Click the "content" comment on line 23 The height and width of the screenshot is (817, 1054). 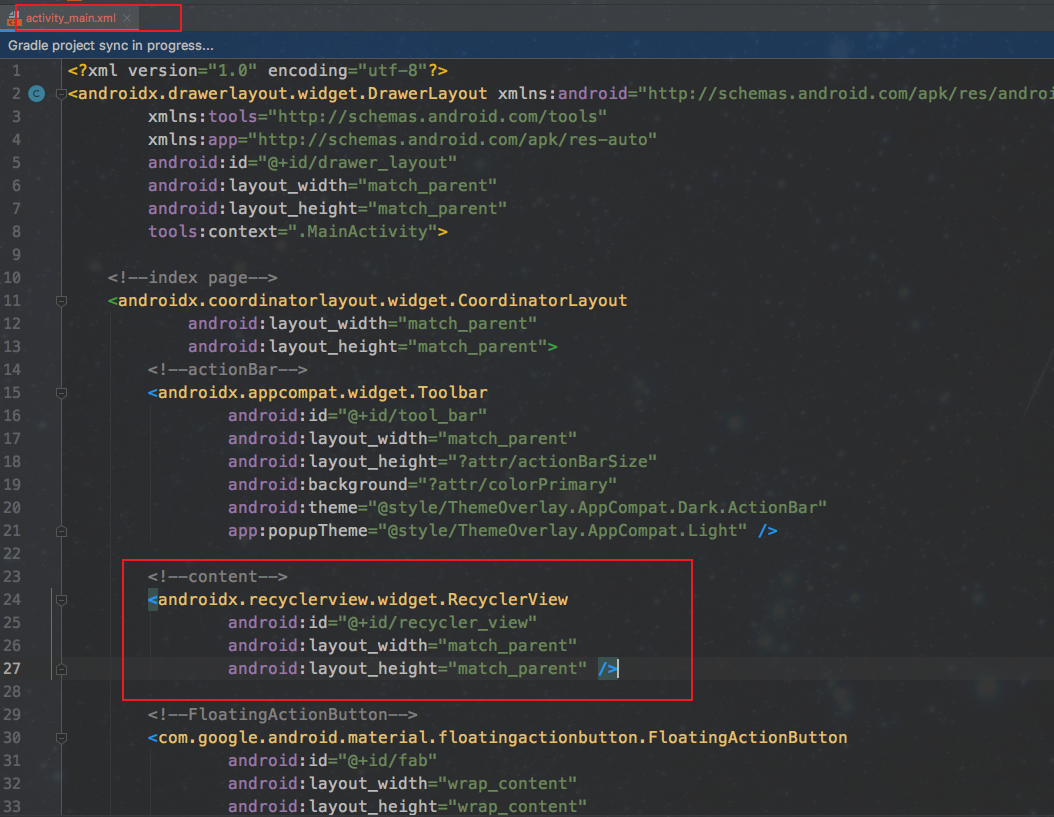point(217,577)
